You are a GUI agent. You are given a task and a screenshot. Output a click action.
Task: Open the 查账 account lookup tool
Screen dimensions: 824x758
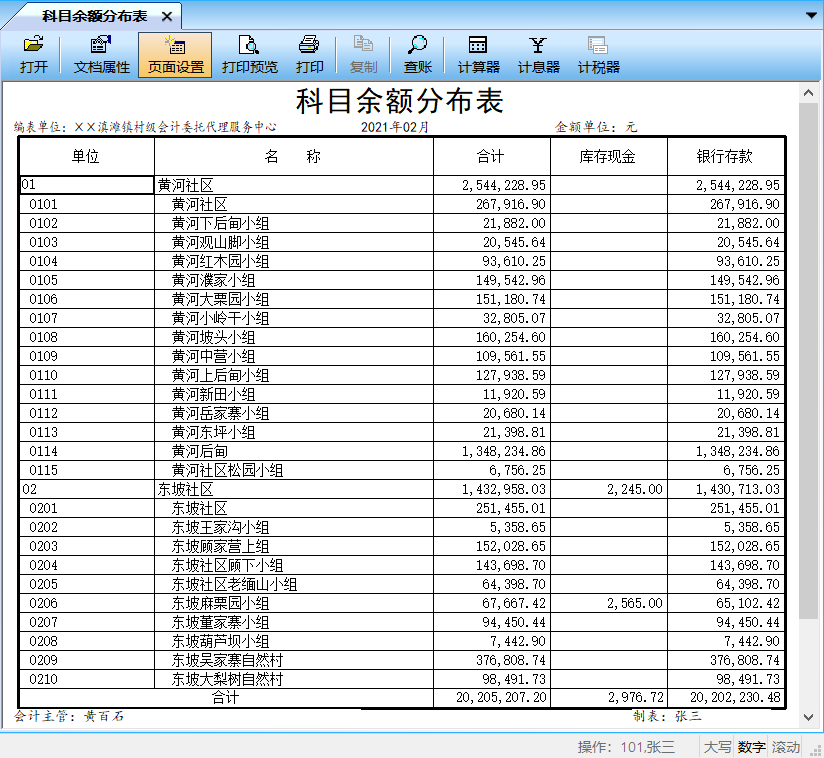(417, 55)
